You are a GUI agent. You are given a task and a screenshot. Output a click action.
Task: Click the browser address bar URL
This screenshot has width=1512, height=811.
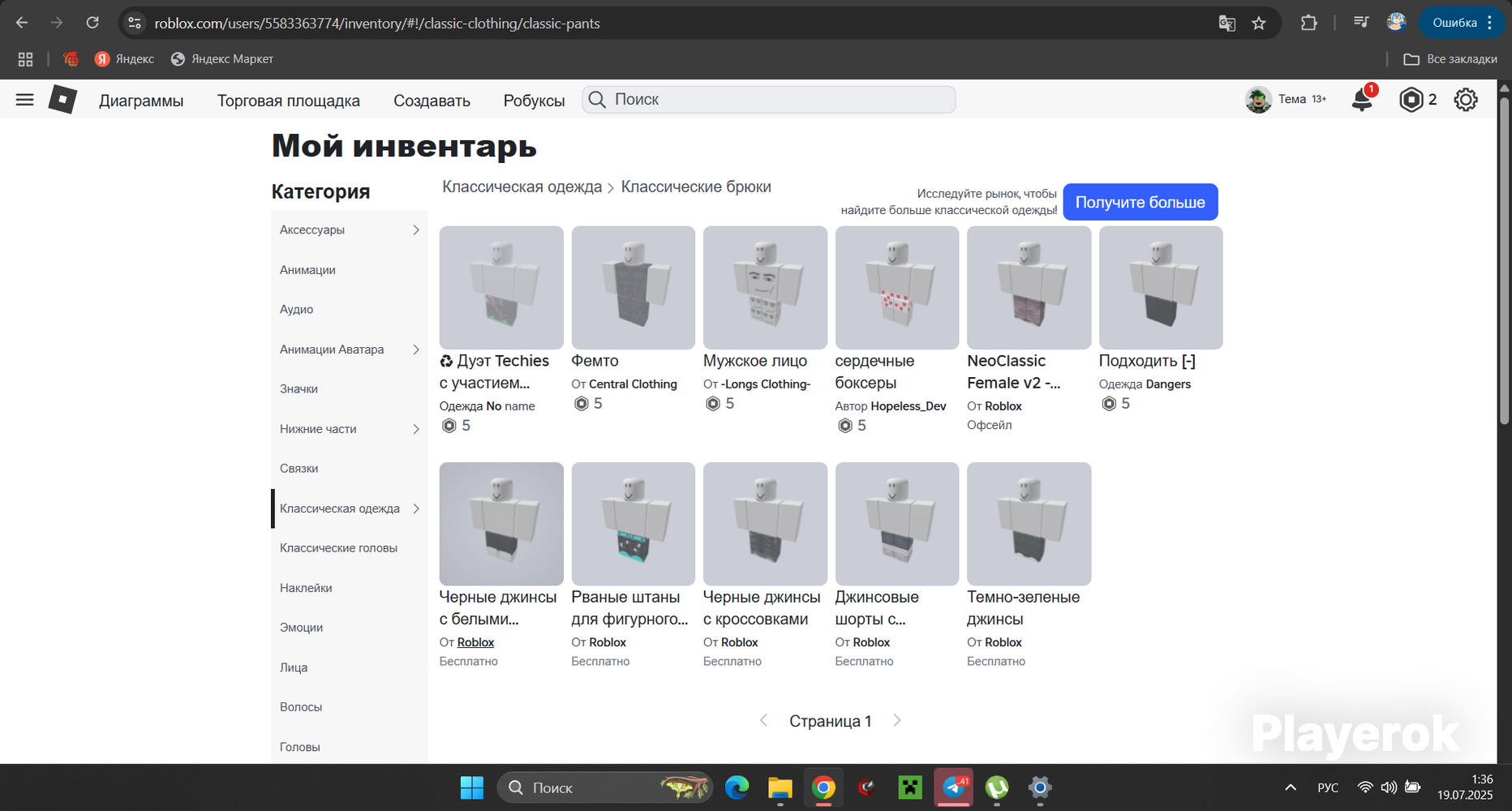tap(377, 24)
